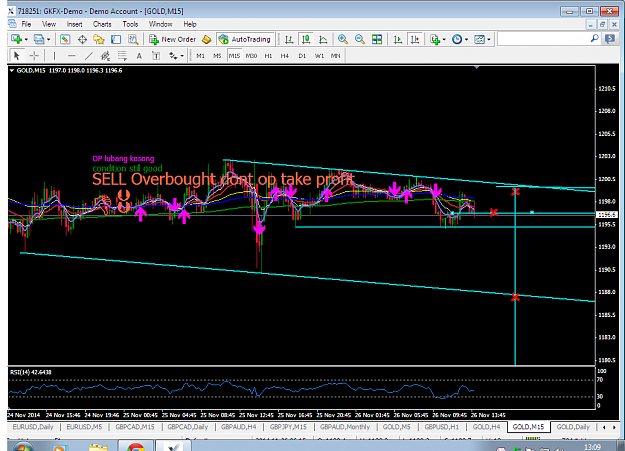Click the GOLD,M15 chart title triangle
The image size is (625, 451).
(x=12, y=71)
